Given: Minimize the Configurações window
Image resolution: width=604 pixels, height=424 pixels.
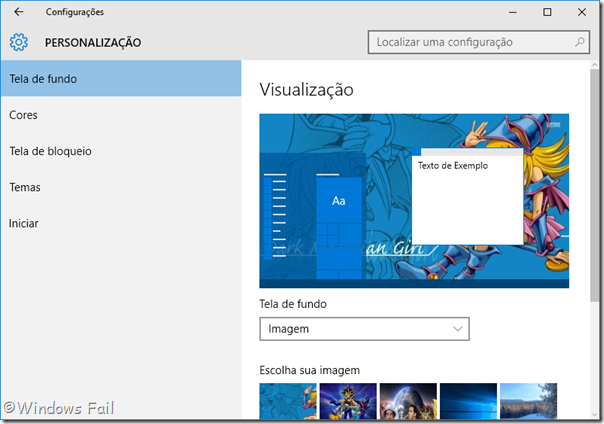Looking at the screenshot, I should (x=513, y=12).
